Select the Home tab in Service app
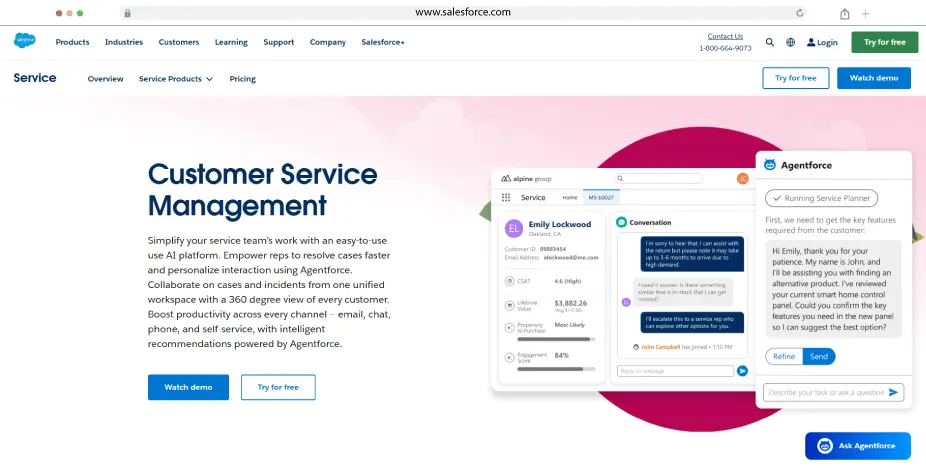The height and width of the screenshot is (468, 926). (570, 197)
